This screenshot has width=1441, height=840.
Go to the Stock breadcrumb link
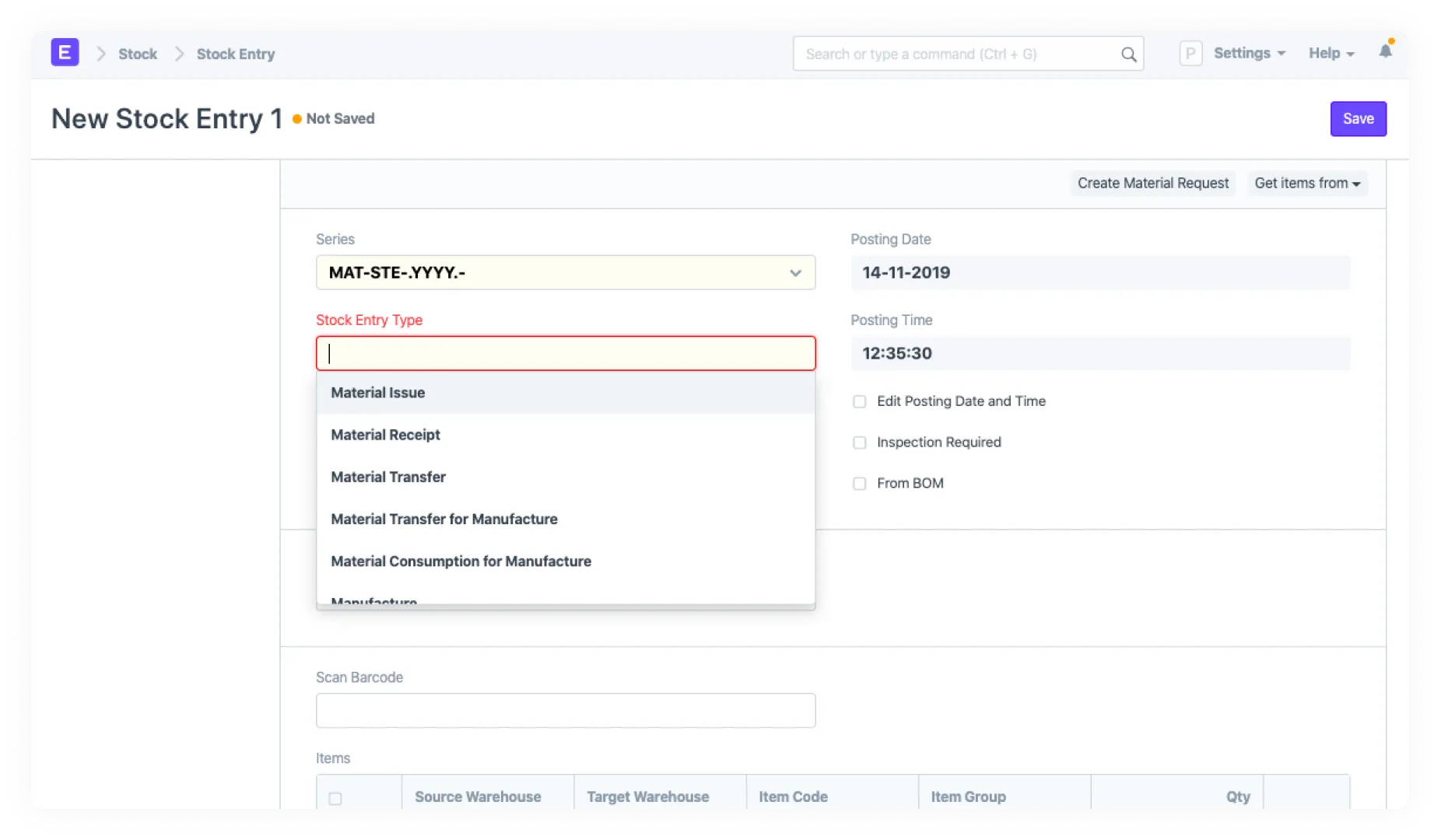point(138,54)
